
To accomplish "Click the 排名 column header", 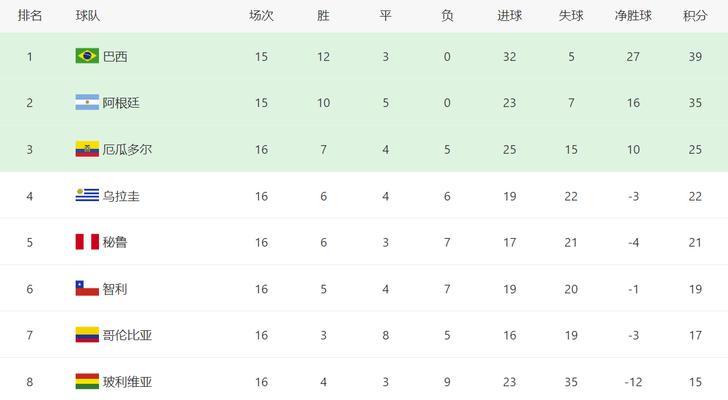I will (x=30, y=16).
